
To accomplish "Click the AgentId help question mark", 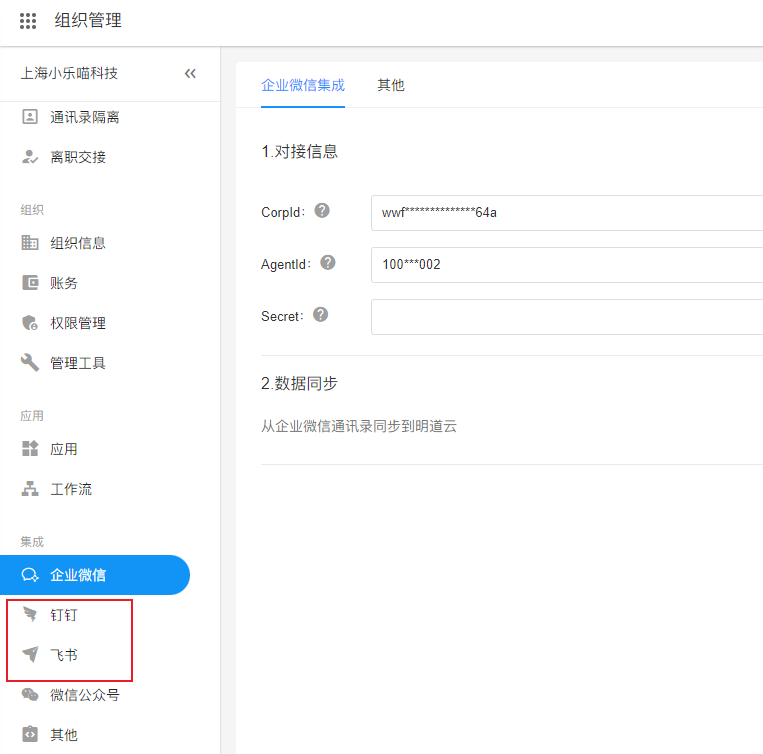I will point(328,263).
